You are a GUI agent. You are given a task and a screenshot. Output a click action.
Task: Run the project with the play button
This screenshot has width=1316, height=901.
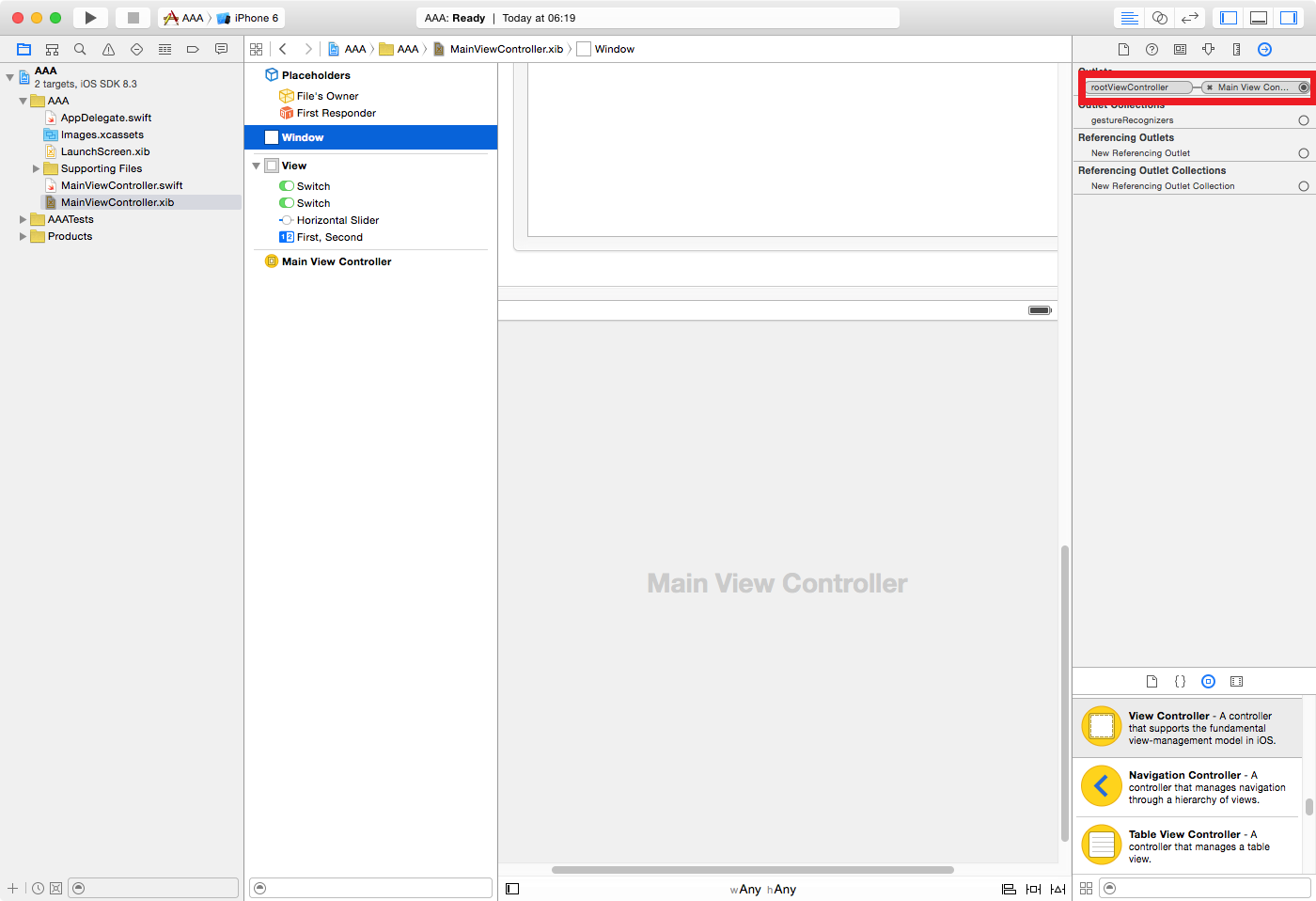click(x=90, y=18)
